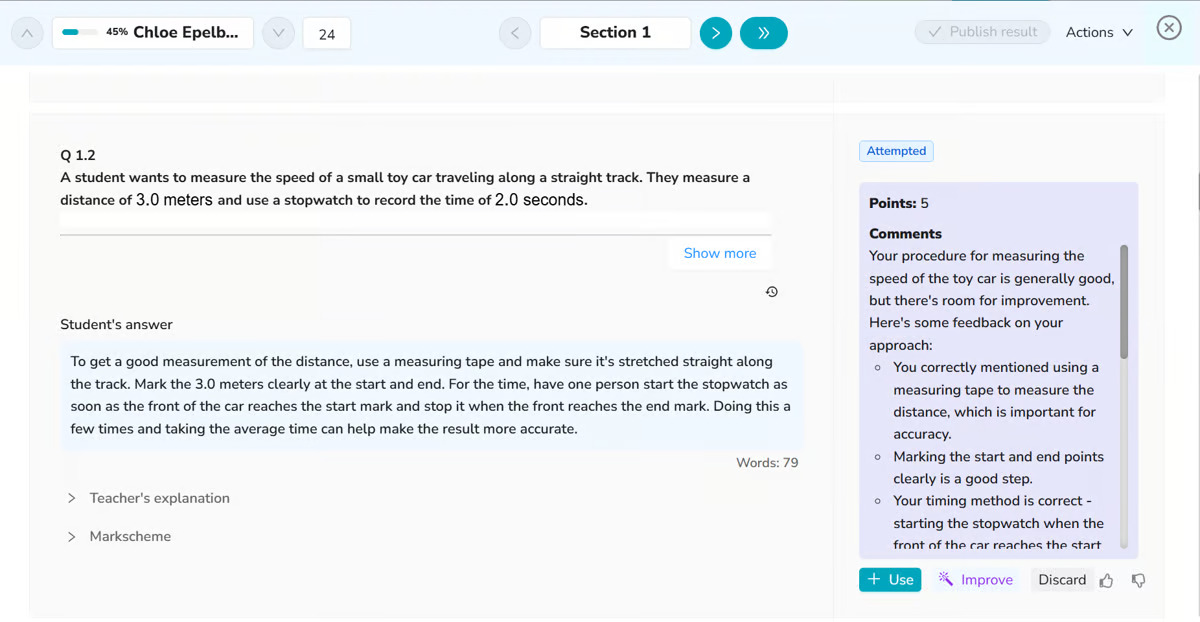Screen dimensions: 1200x622
Task: Give thumbs down on the AI comments
Action: click(x=1137, y=580)
